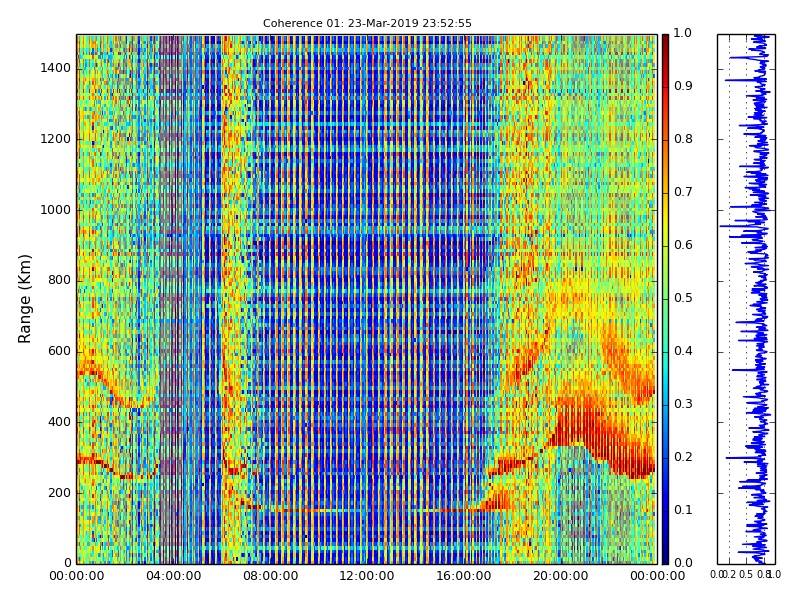Click the 08:00:00 time tick label

click(x=270, y=576)
